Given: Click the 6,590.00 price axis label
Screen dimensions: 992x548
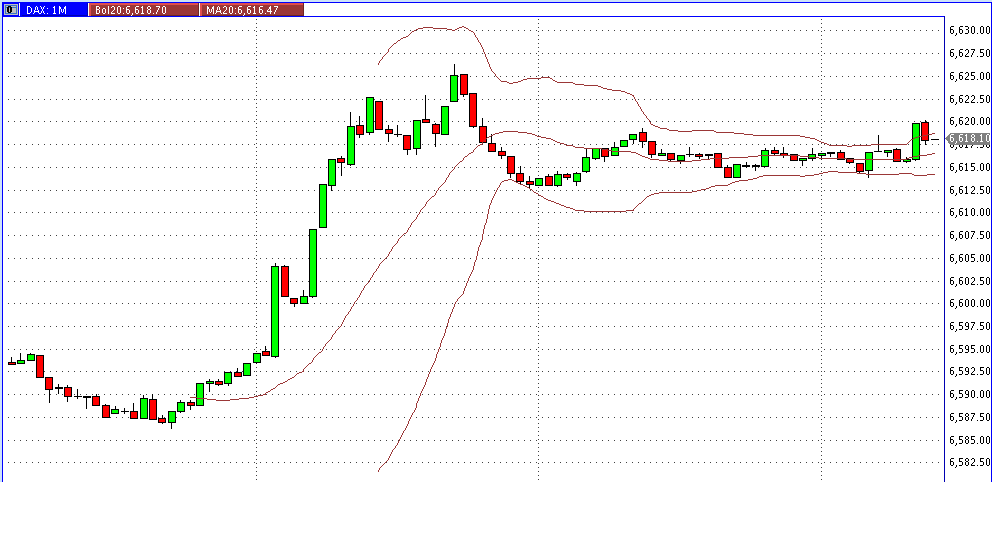Looking at the screenshot, I should click(969, 394).
